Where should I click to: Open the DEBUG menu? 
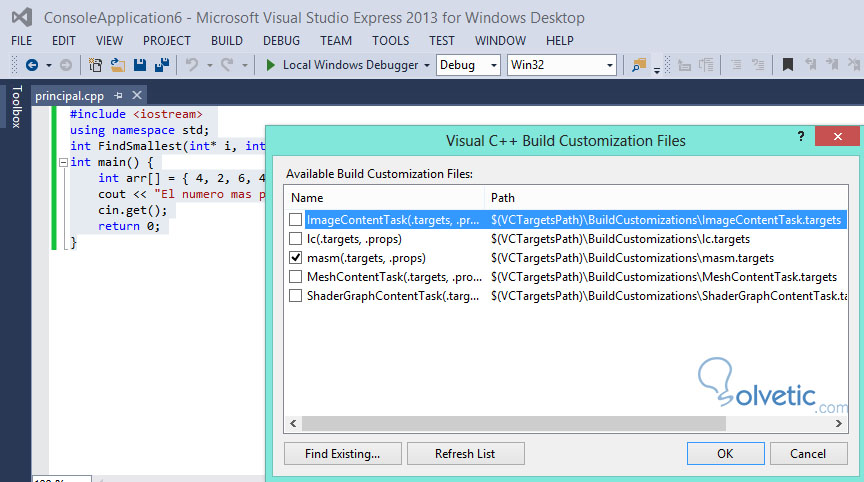click(x=282, y=41)
